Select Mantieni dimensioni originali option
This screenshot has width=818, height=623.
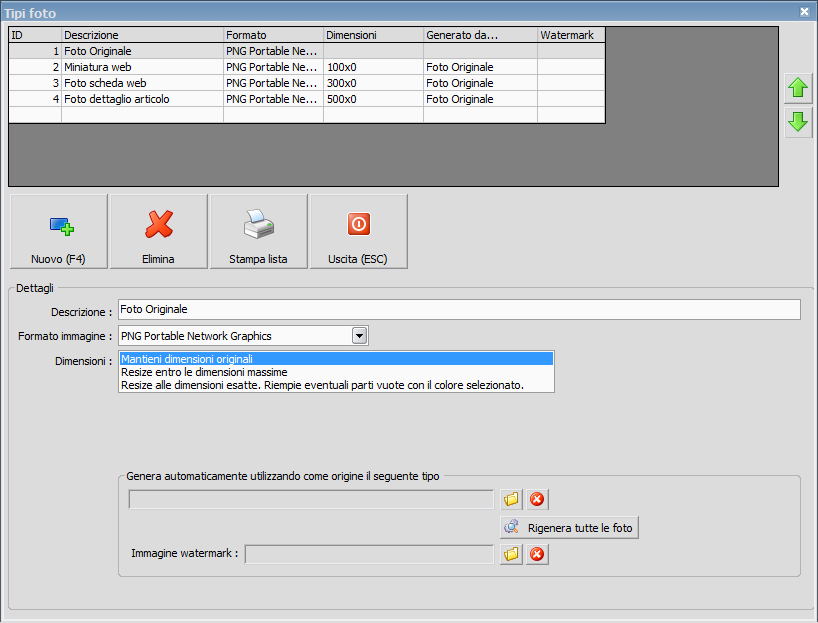pos(335,358)
